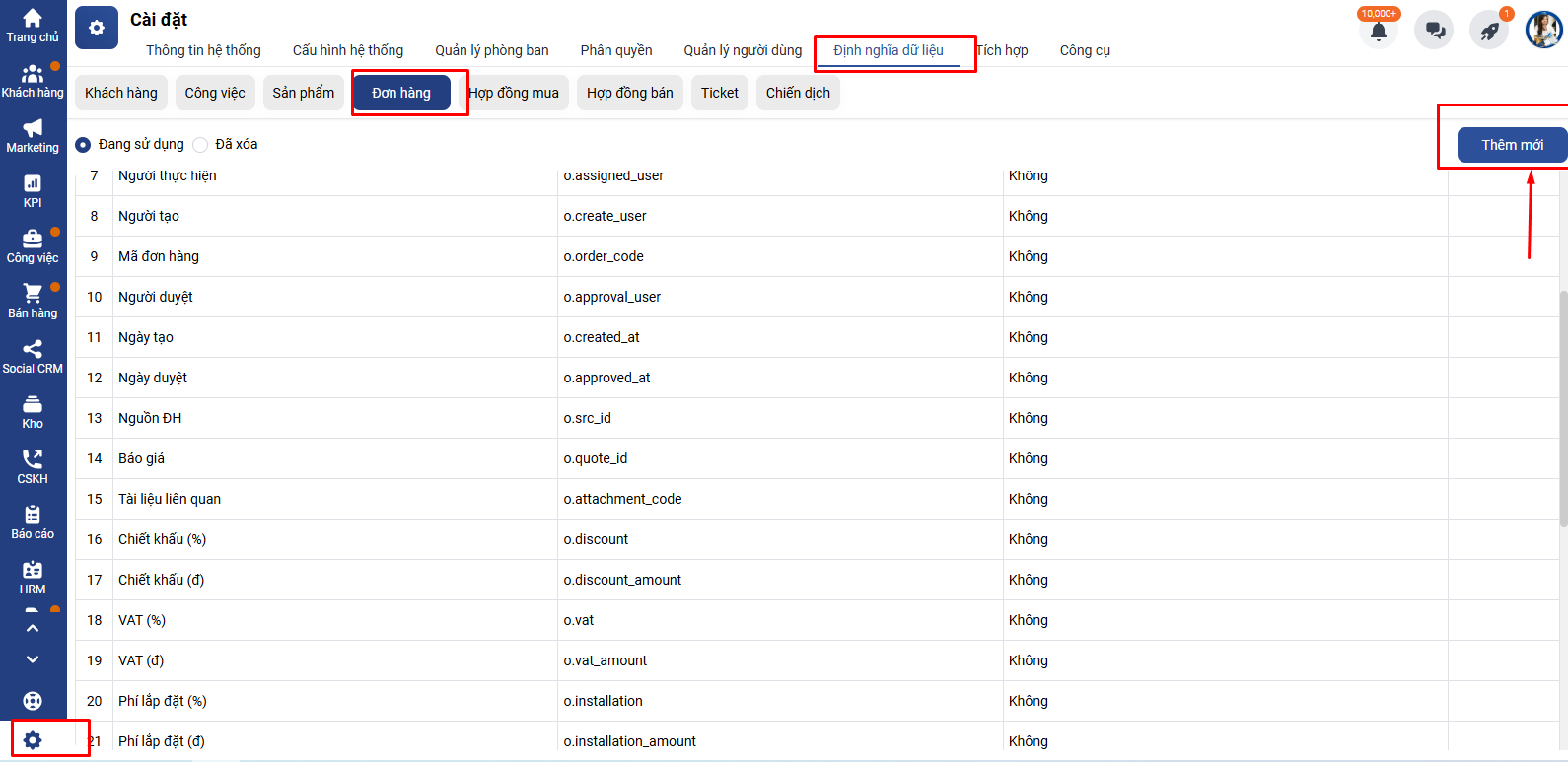Screen dimensions: 1568x762
Task: Open CSKH phone icon in sidebar
Action: [x=33, y=460]
